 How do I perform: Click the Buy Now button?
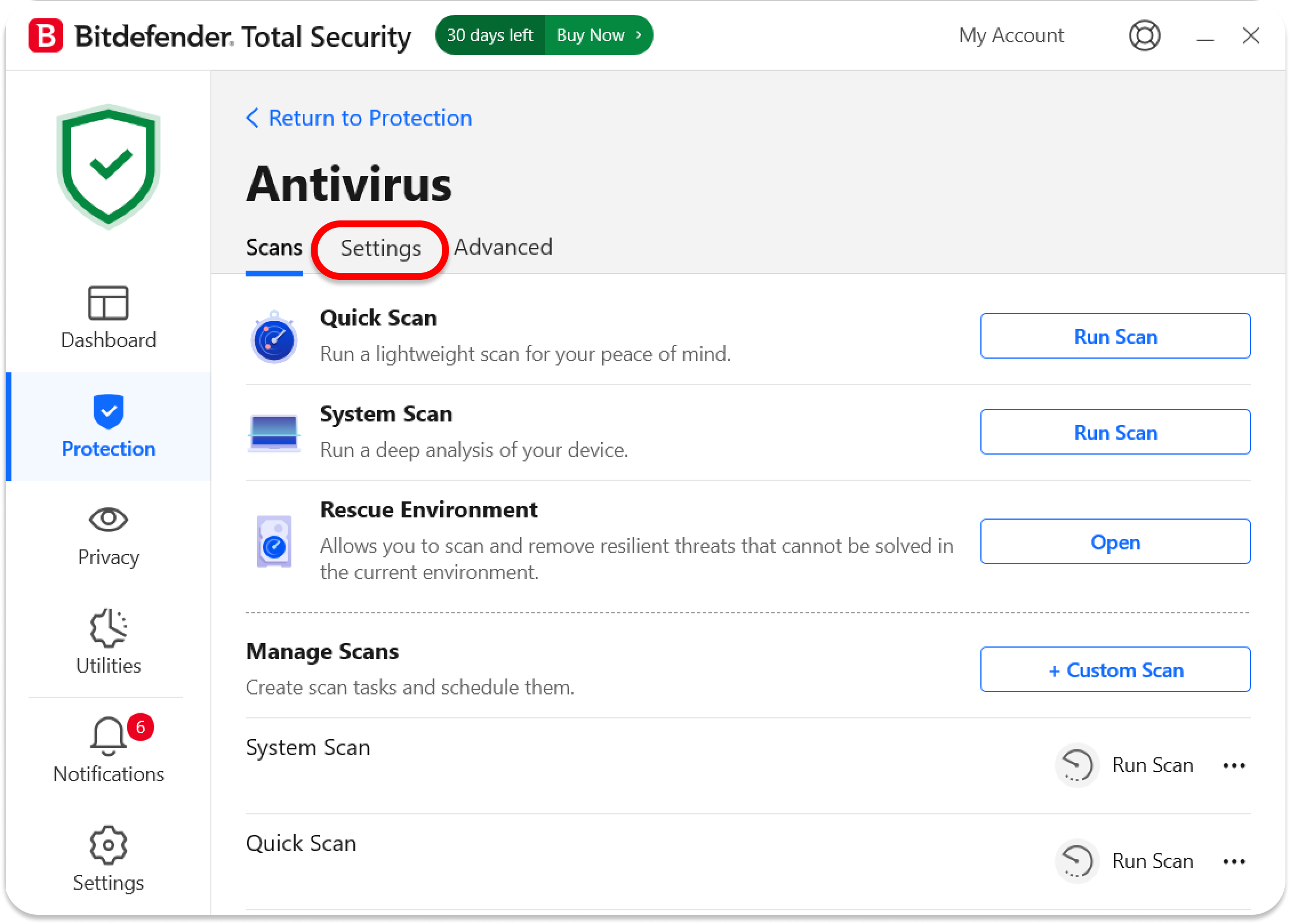pyautogui.click(x=598, y=35)
